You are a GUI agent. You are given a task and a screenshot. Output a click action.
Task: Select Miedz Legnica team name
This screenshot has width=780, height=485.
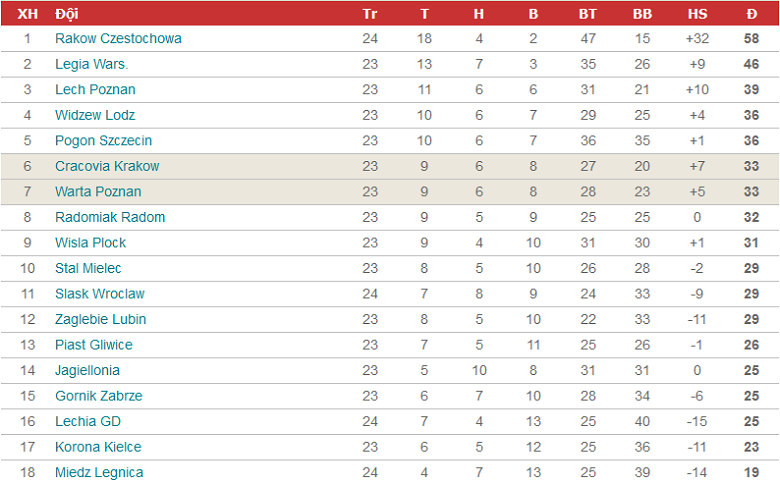[99, 472]
